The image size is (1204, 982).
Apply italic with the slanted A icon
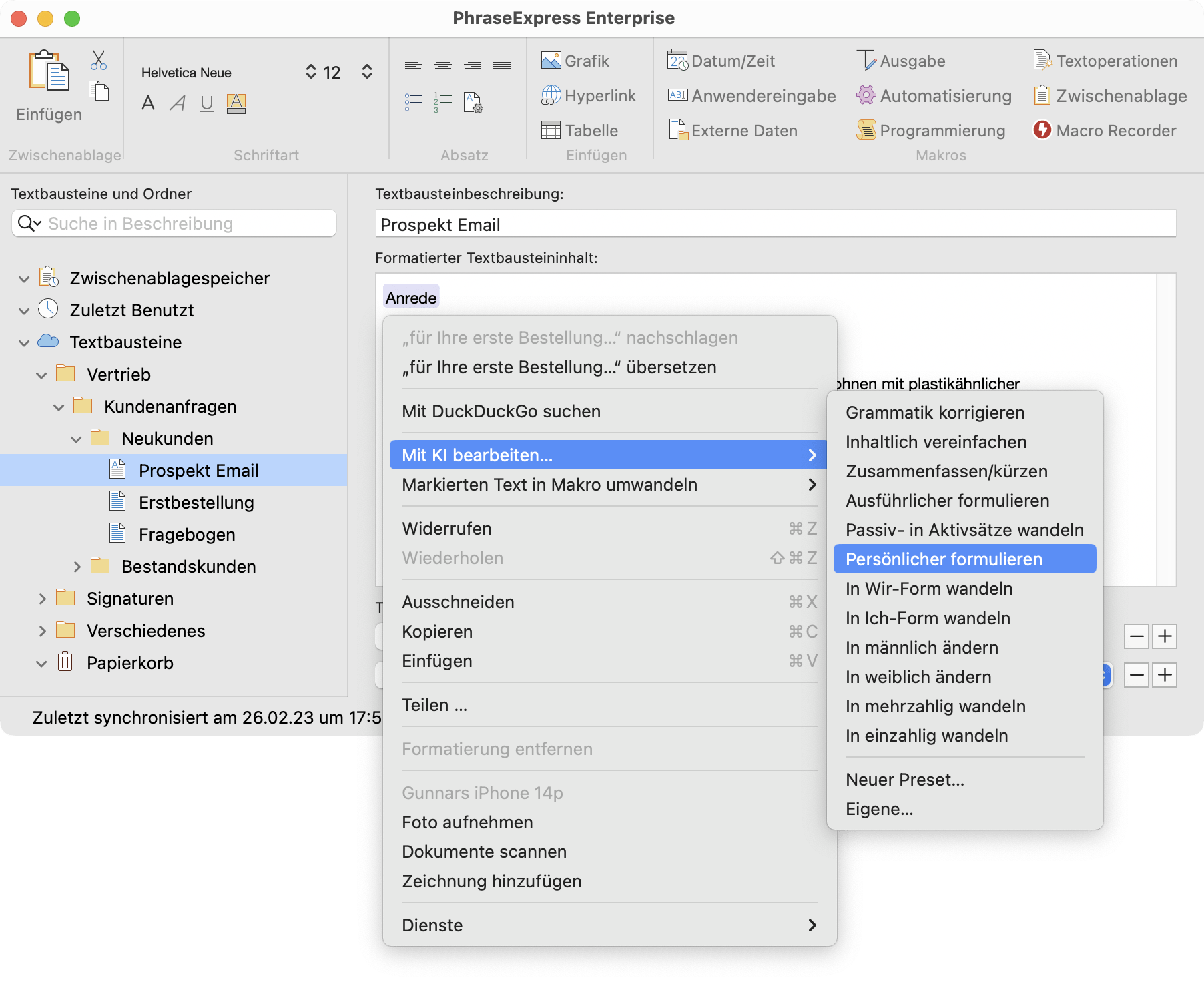[x=178, y=103]
